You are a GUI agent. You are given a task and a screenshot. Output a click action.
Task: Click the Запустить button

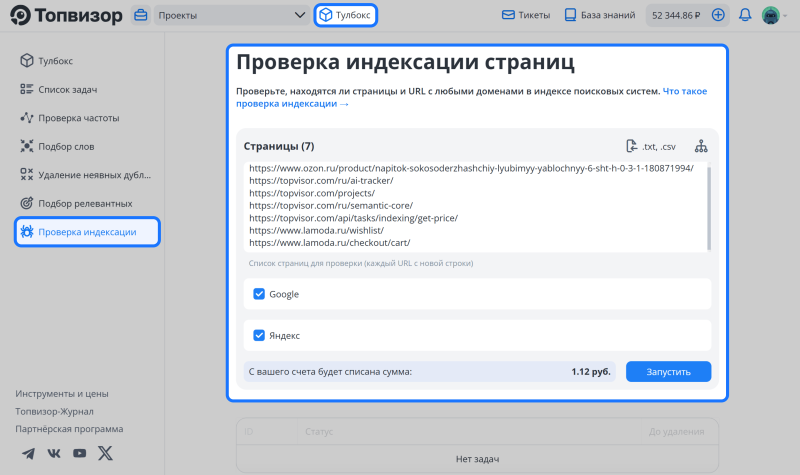point(668,371)
